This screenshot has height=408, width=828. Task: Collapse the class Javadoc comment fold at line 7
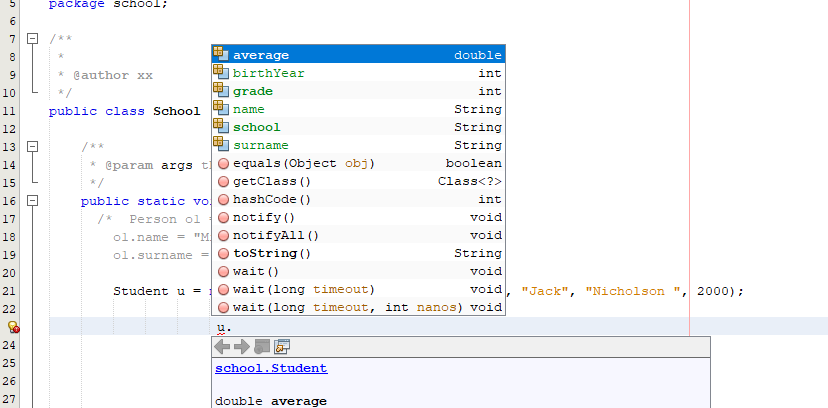(x=33, y=39)
